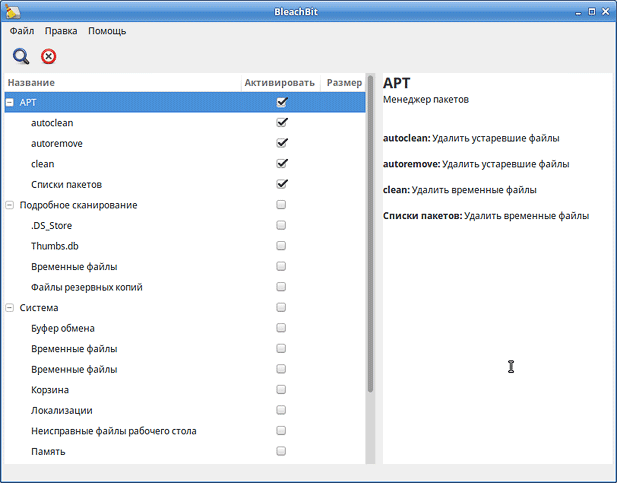Select the autoclean row
The height and width of the screenshot is (483, 617).
[x=185, y=123]
